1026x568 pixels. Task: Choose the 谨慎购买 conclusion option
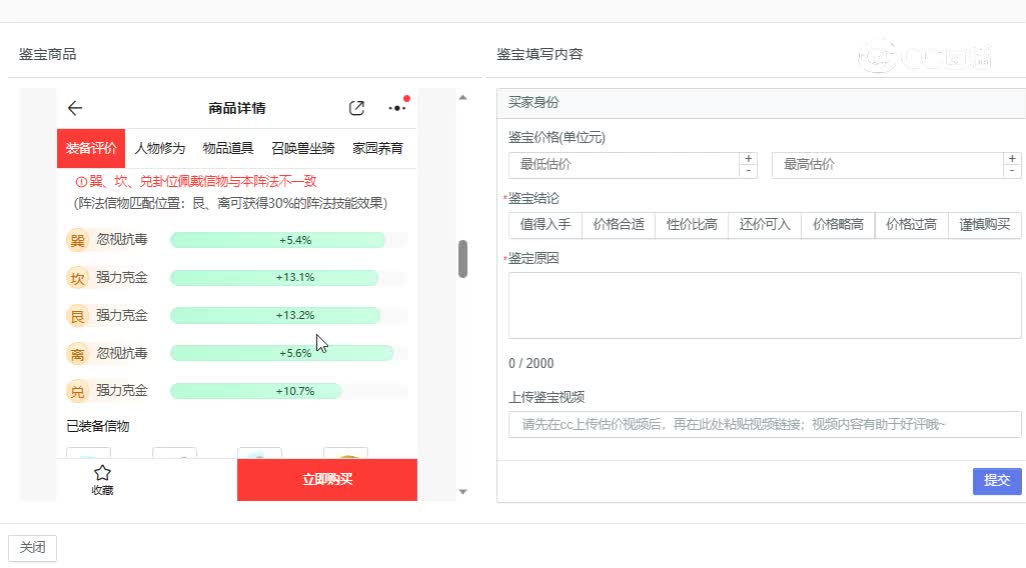point(985,225)
